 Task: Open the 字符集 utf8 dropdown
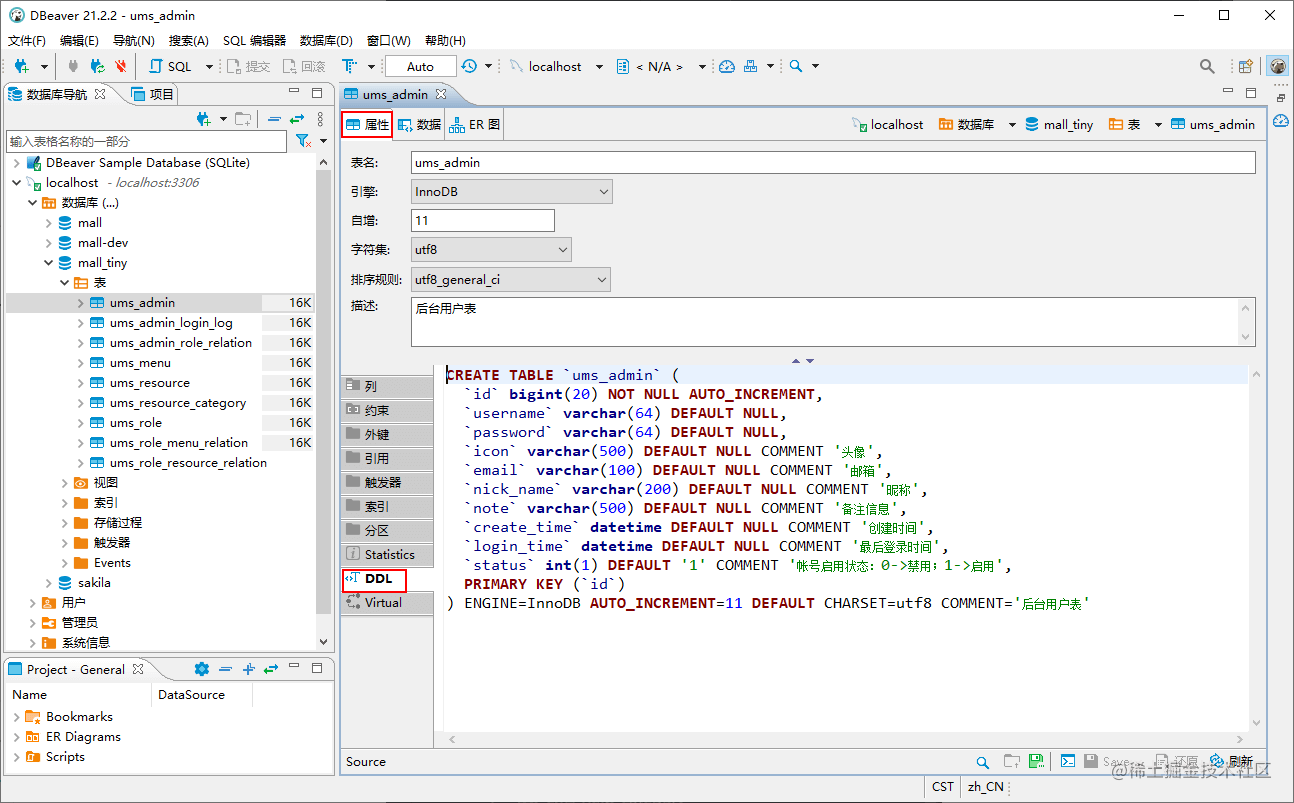click(x=491, y=249)
